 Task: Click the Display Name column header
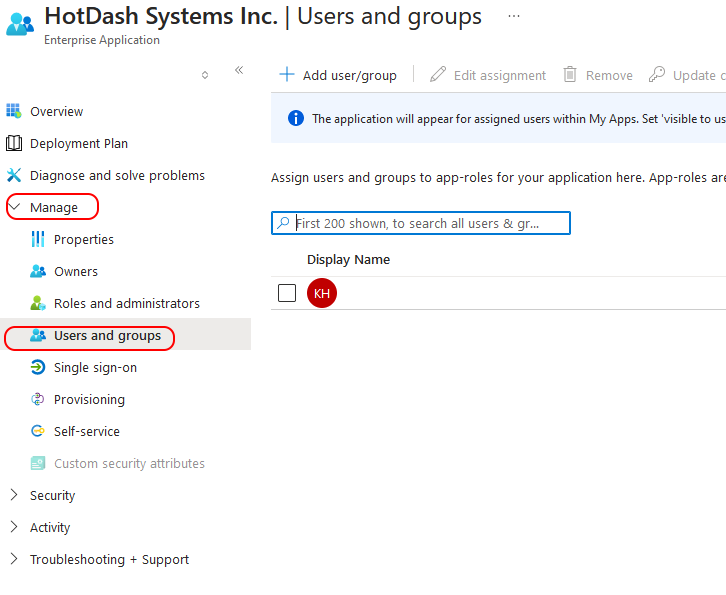[348, 259]
